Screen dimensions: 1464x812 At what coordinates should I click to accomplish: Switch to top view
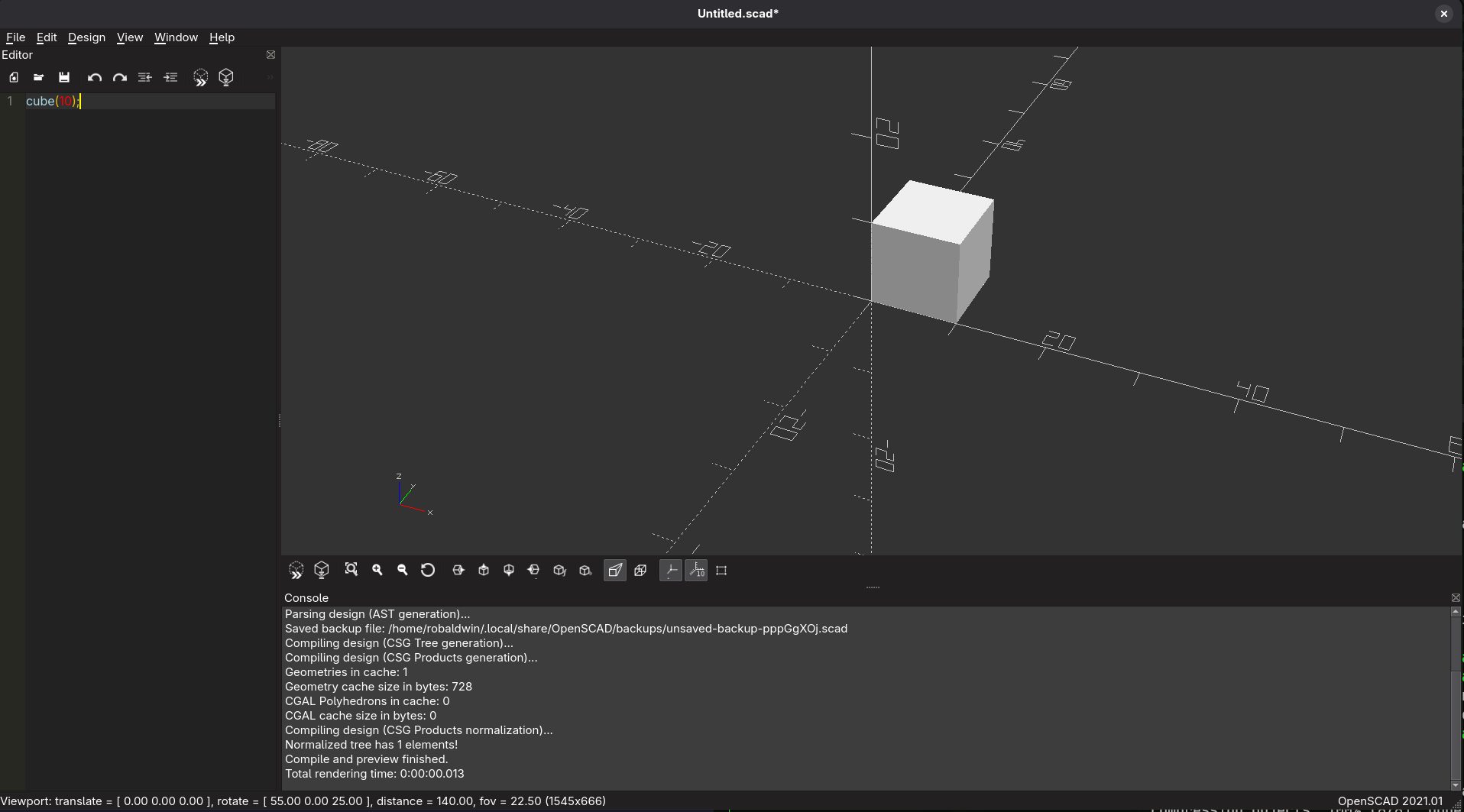pyautogui.click(x=484, y=570)
